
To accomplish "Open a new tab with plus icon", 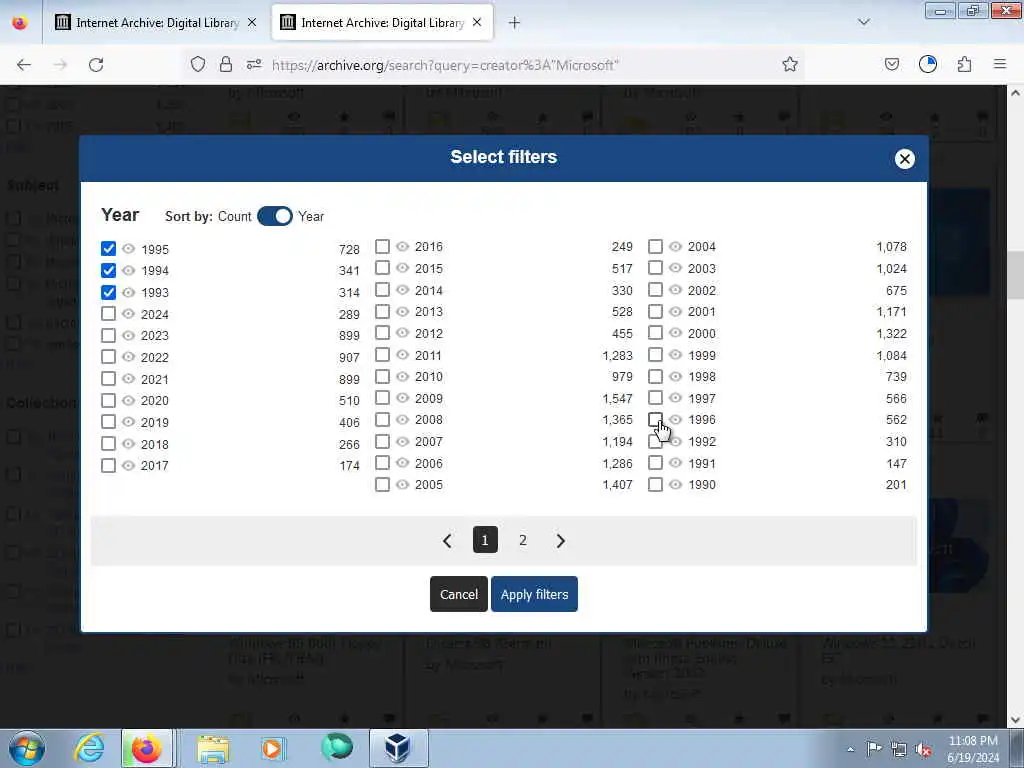I will pyautogui.click(x=515, y=23).
